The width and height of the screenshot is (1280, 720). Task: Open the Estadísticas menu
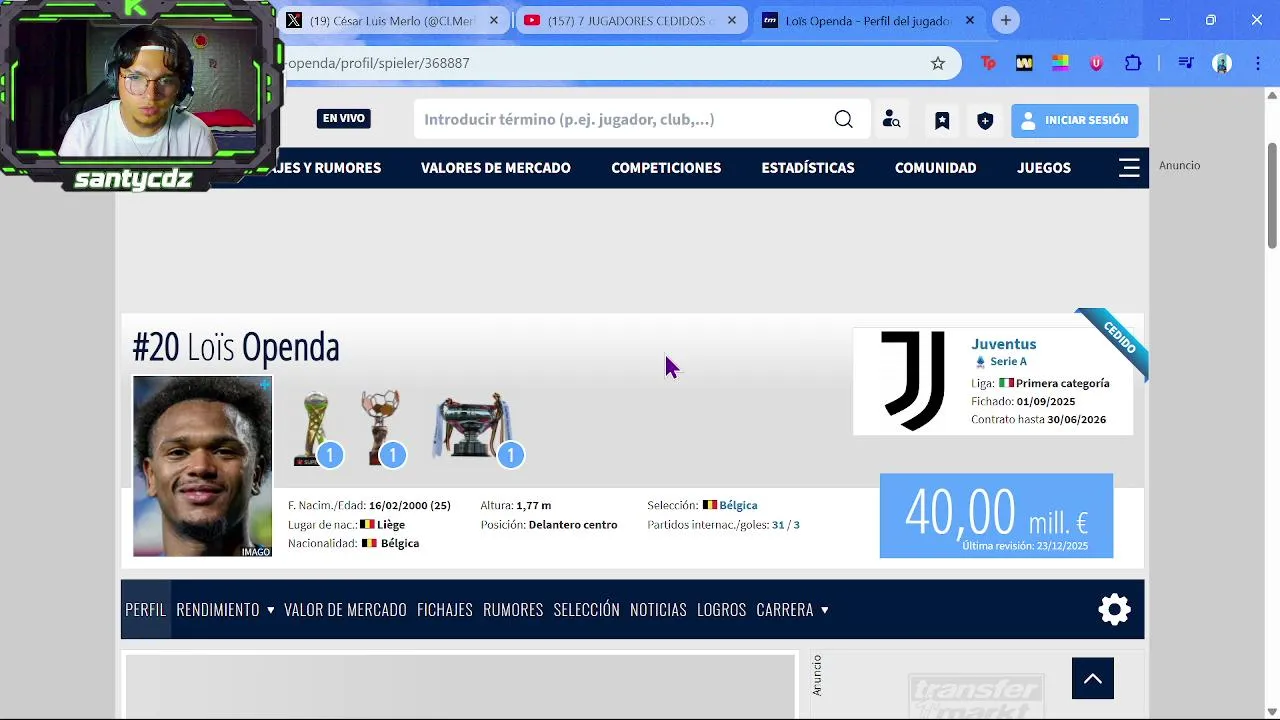(x=808, y=168)
